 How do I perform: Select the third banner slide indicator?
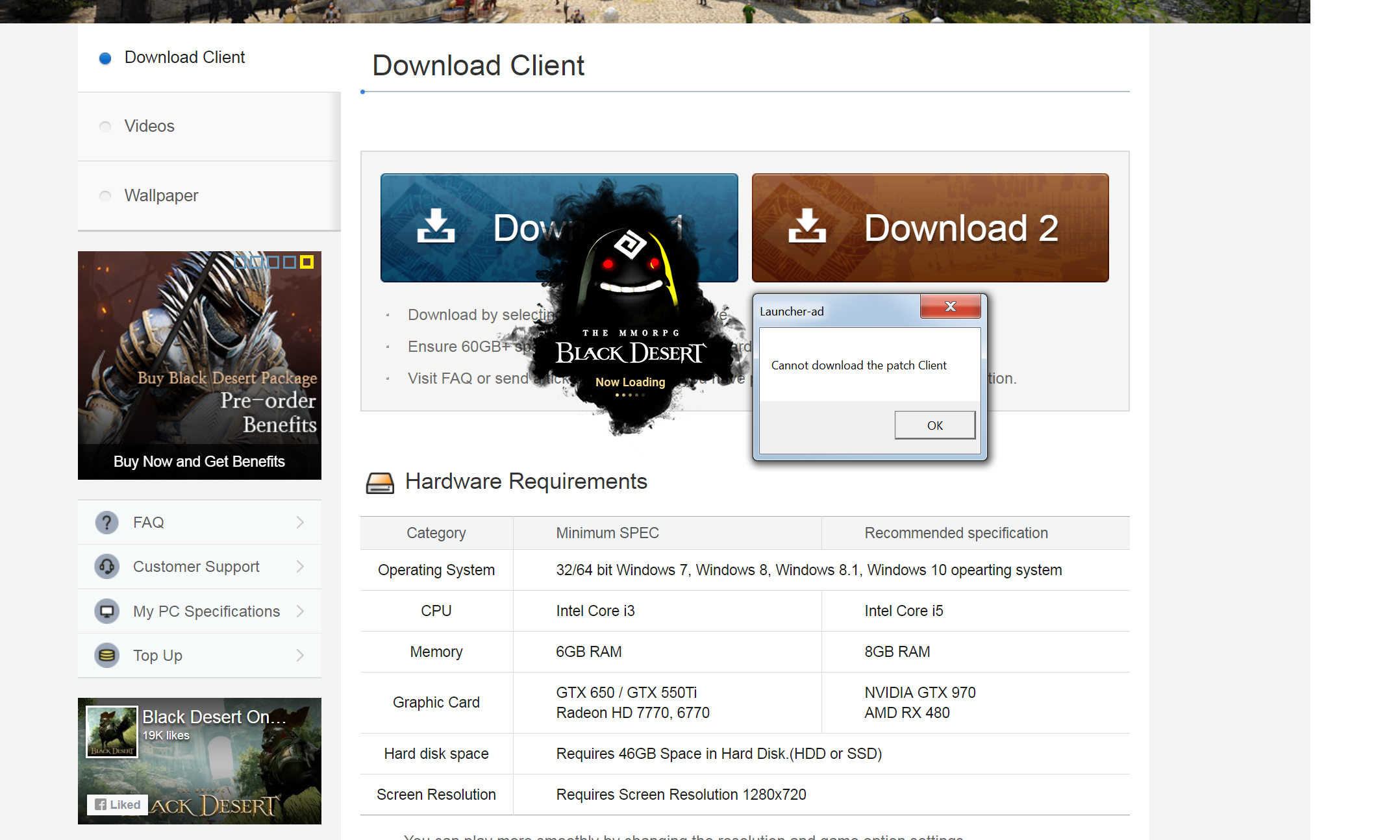[x=273, y=262]
